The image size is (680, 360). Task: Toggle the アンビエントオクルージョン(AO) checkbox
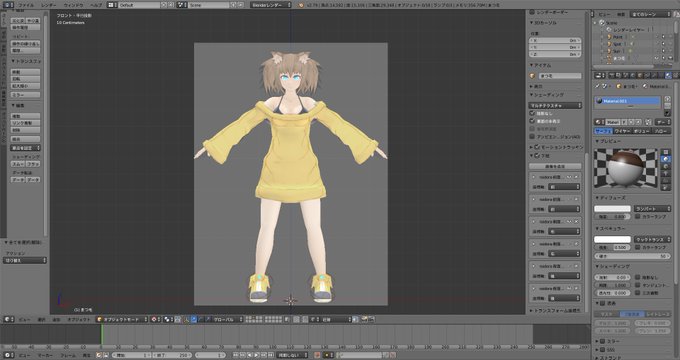coord(533,137)
